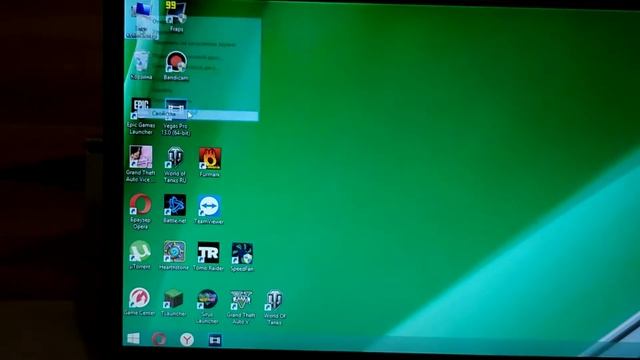The height and width of the screenshot is (360, 640).
Task: Open the Windows Start button
Action: pyautogui.click(x=133, y=338)
